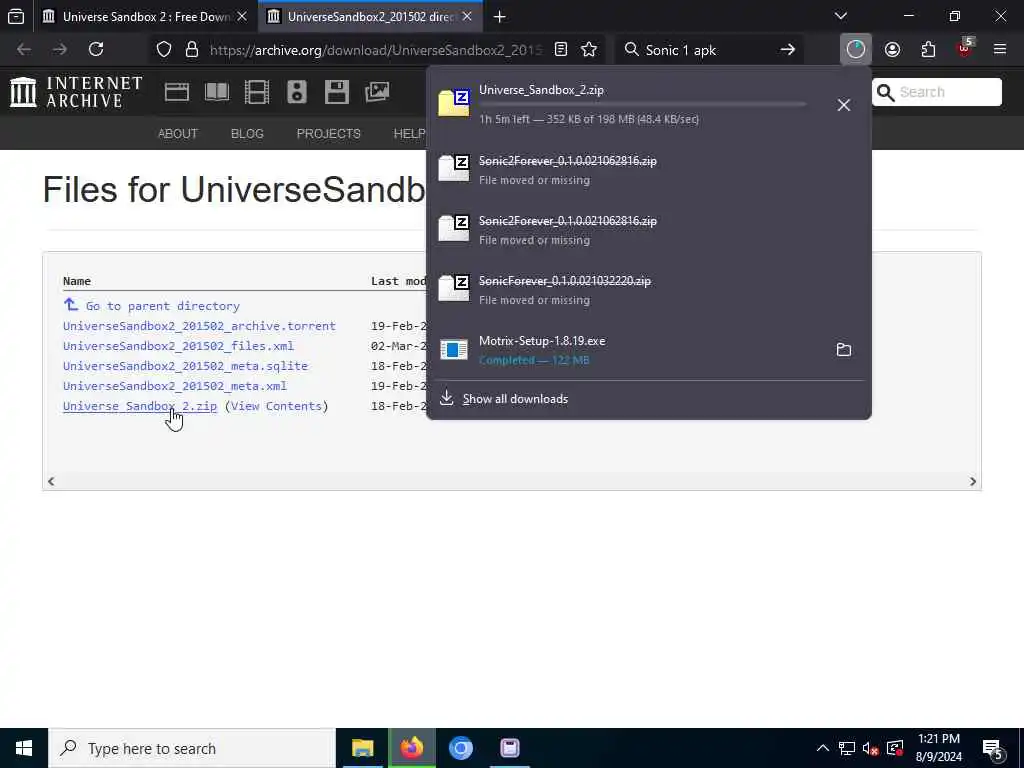This screenshot has width=1024, height=768.
Task: Cancel the Universe_Sandbox_2.zip download
Action: click(844, 105)
